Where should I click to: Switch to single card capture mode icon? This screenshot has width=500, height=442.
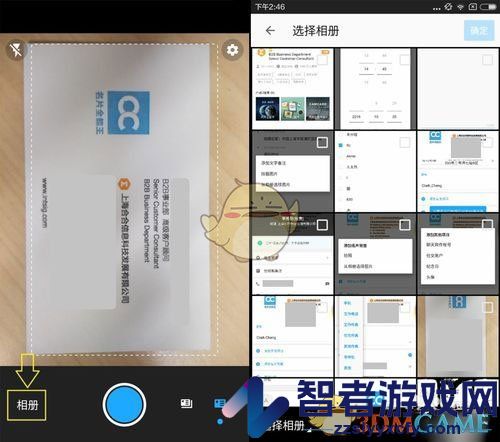[220, 403]
